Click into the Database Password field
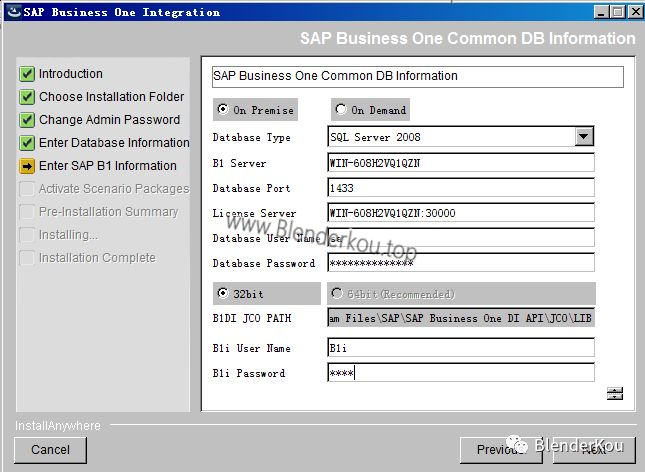Viewport: 645px width, 472px height. 461,263
